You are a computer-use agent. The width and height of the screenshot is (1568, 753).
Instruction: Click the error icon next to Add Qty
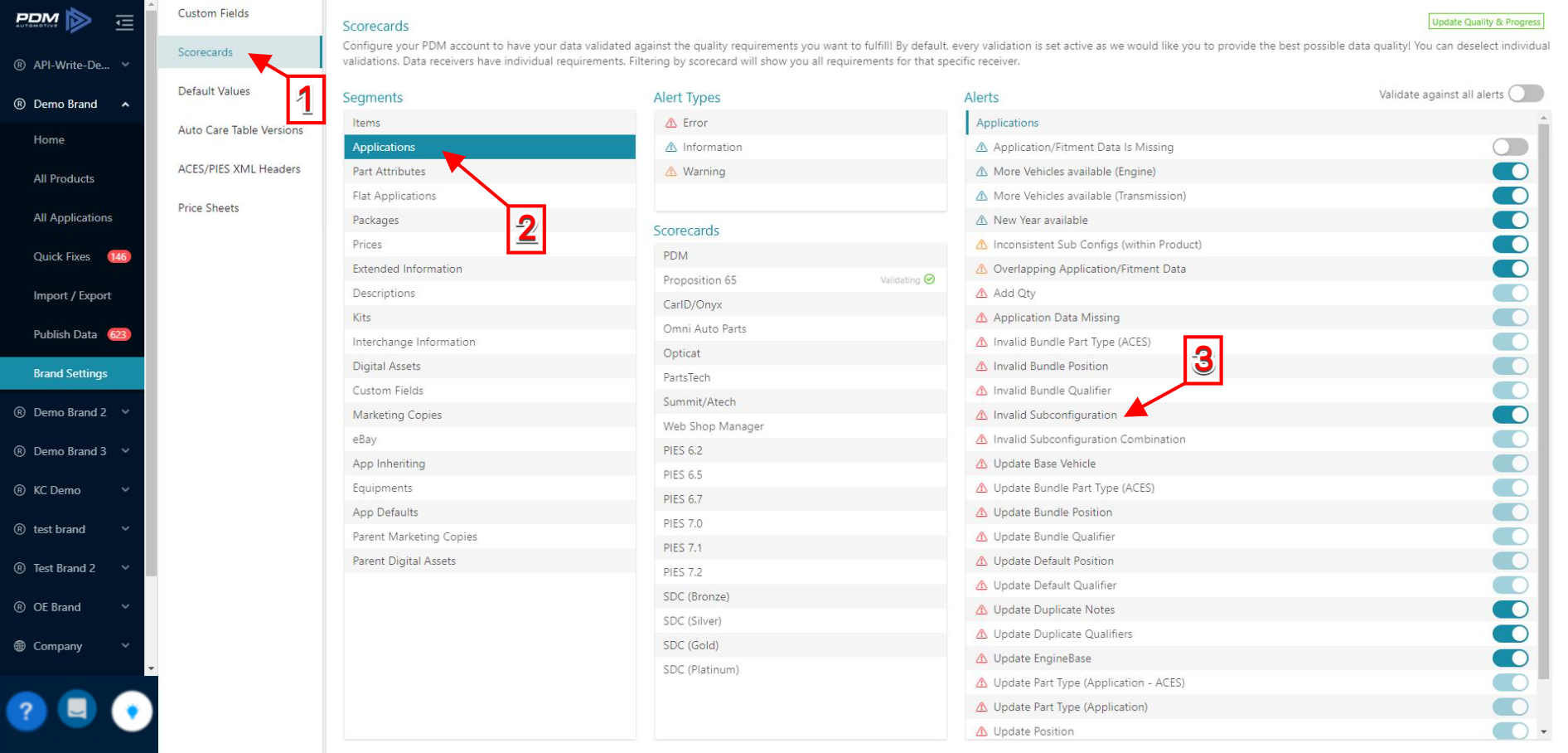pos(982,293)
